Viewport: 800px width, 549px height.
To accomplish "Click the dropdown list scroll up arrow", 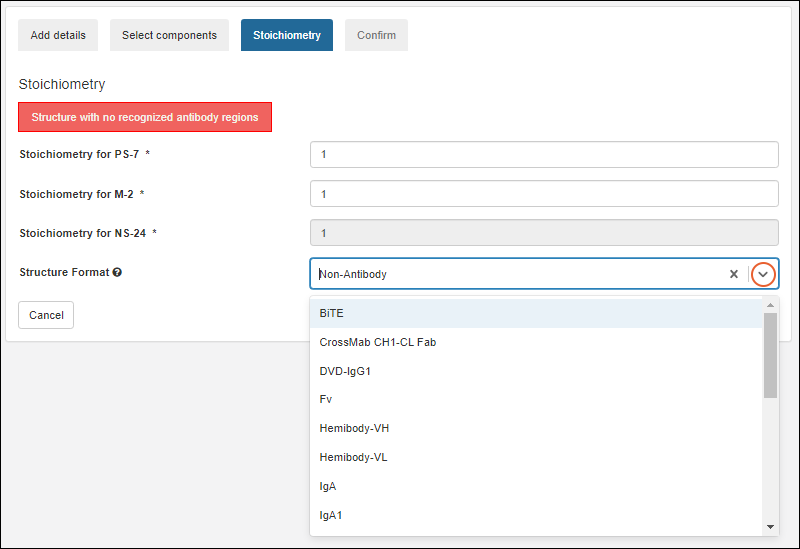I will pyautogui.click(x=770, y=306).
